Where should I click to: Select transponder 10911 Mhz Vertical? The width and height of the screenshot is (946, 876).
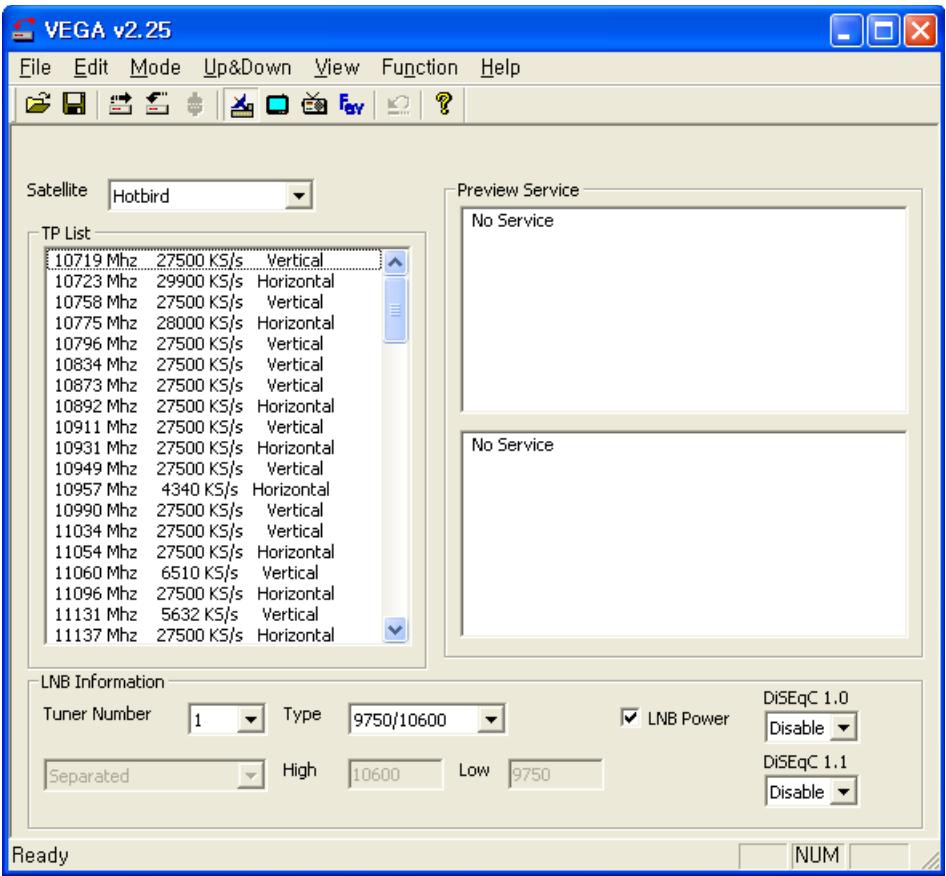point(214,427)
